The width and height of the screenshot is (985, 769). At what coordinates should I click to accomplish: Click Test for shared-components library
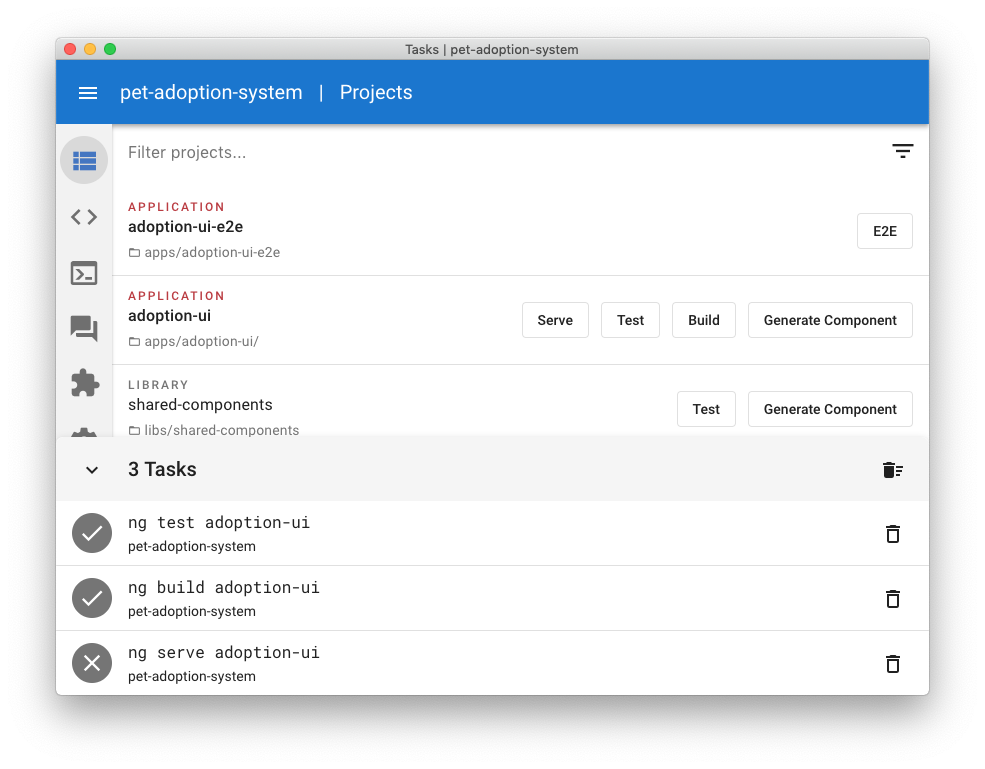[x=706, y=410]
